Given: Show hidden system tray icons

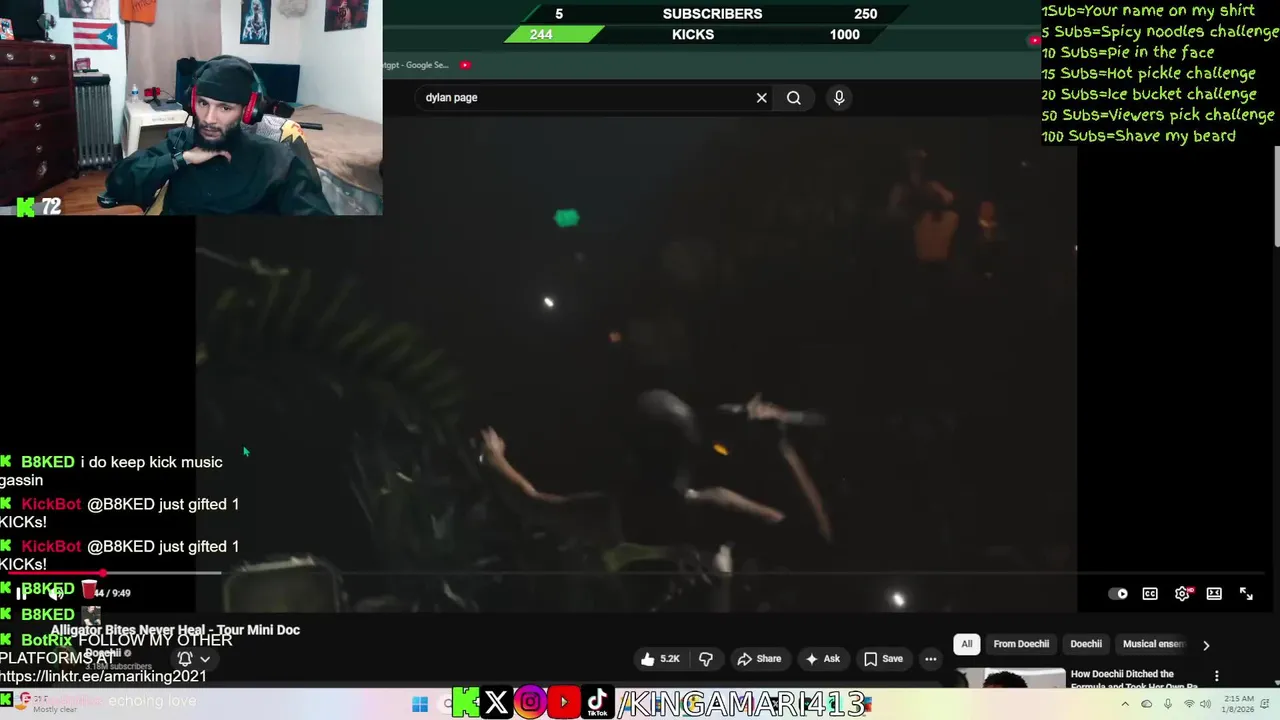Looking at the screenshot, I should [x=1124, y=704].
